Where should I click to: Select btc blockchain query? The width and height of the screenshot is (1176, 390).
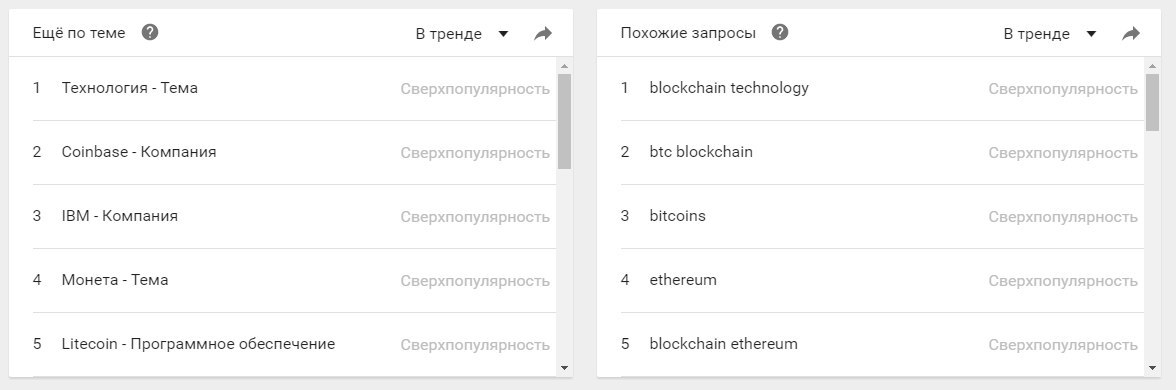click(882, 152)
